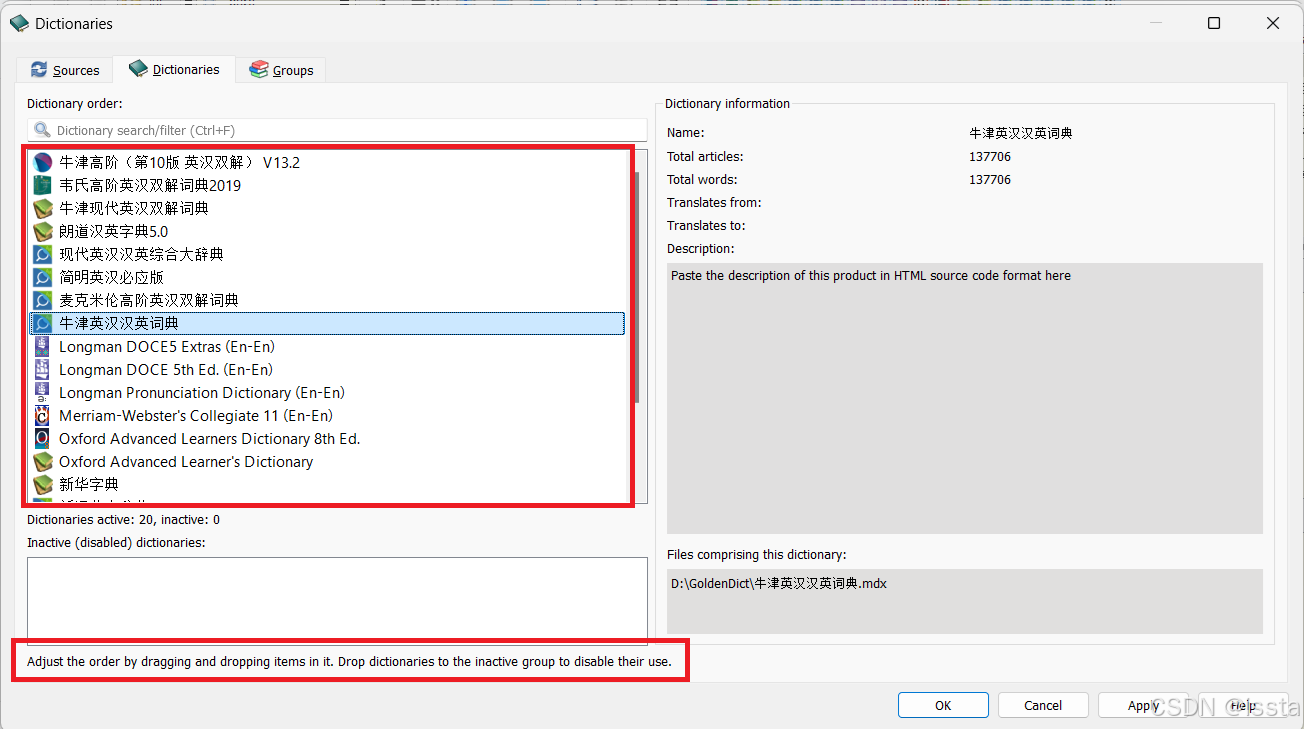The image size is (1304, 729).
Task: Close the Dictionaries window
Action: pos(1273,23)
